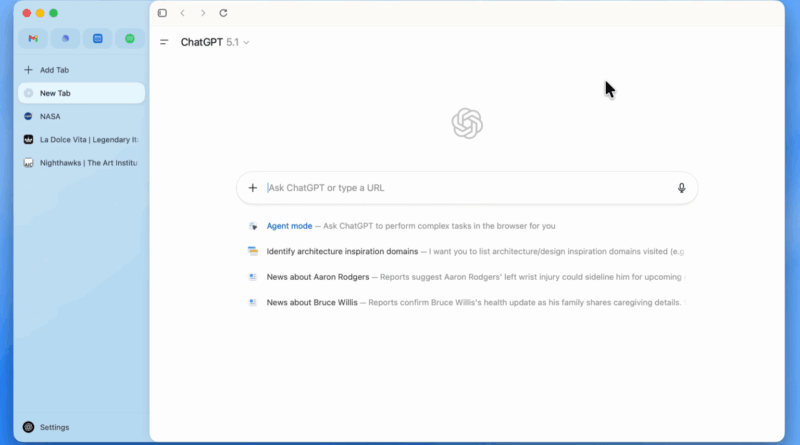The image size is (800, 445).
Task: Click the Aaron Rodgers news icon
Action: tap(253, 277)
